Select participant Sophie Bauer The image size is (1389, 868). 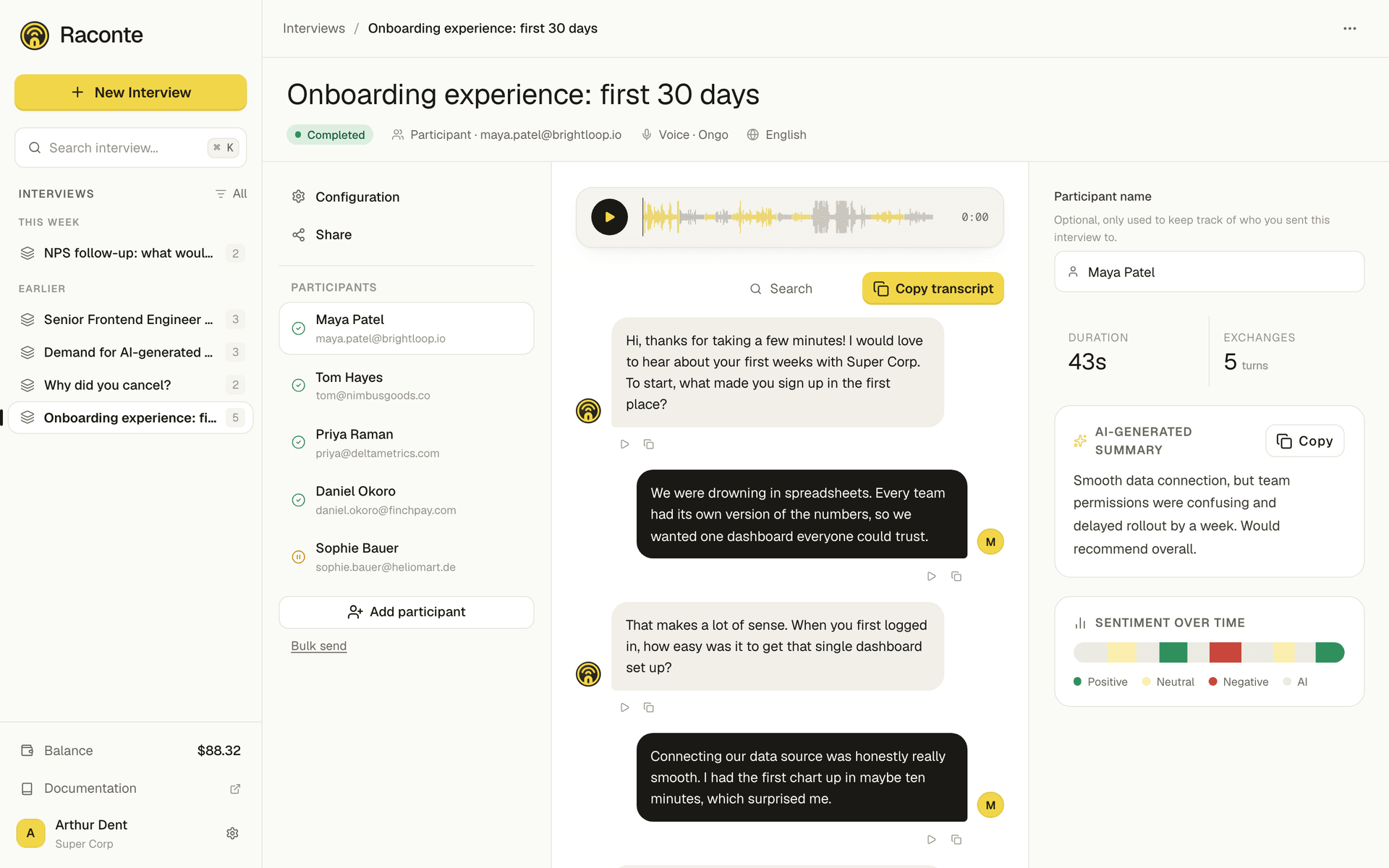[407, 557]
